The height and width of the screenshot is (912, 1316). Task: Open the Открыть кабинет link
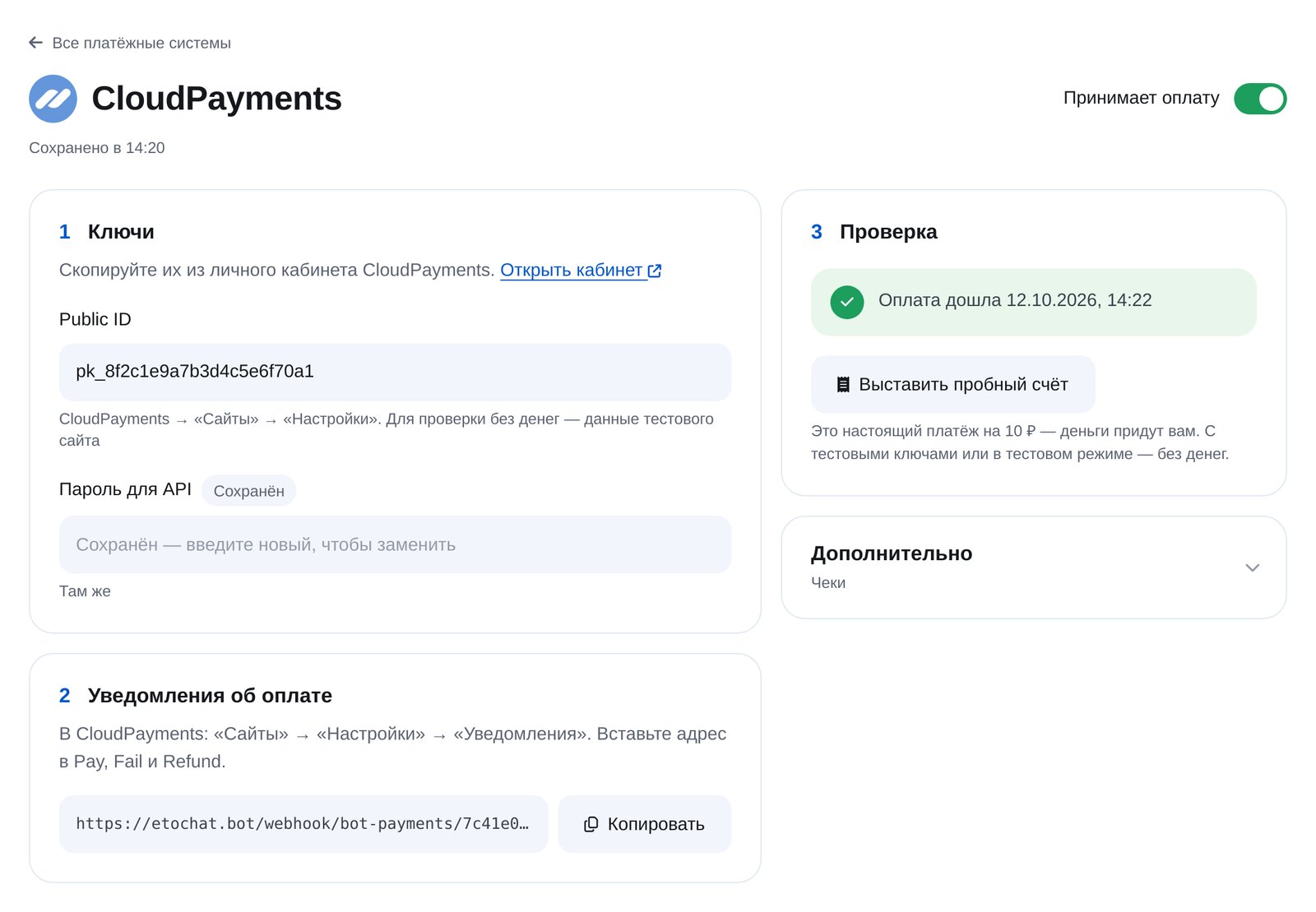572,271
